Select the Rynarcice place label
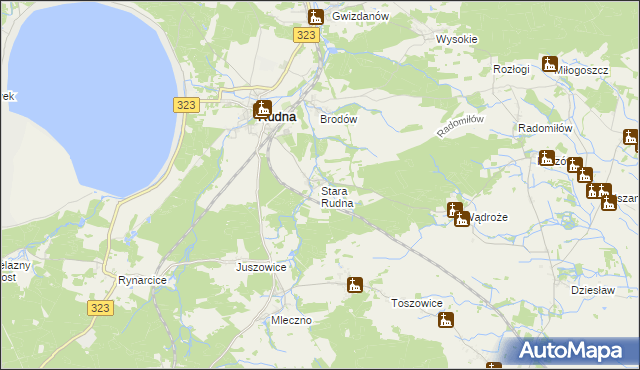 pos(142,280)
